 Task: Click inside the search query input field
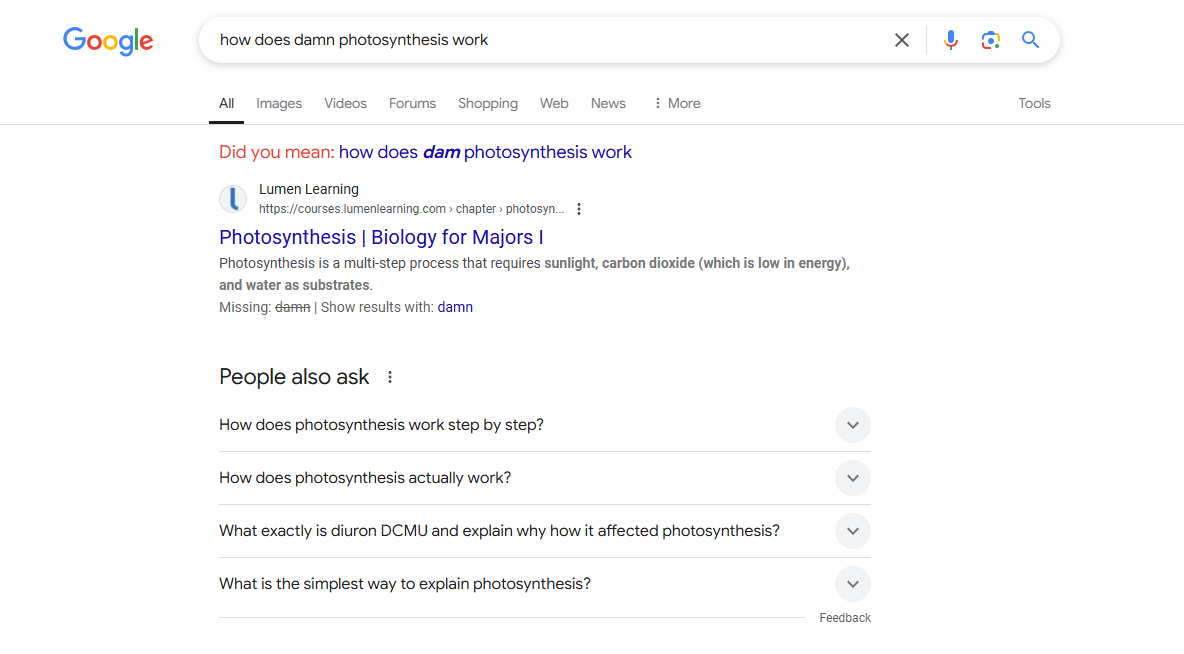click(540, 40)
